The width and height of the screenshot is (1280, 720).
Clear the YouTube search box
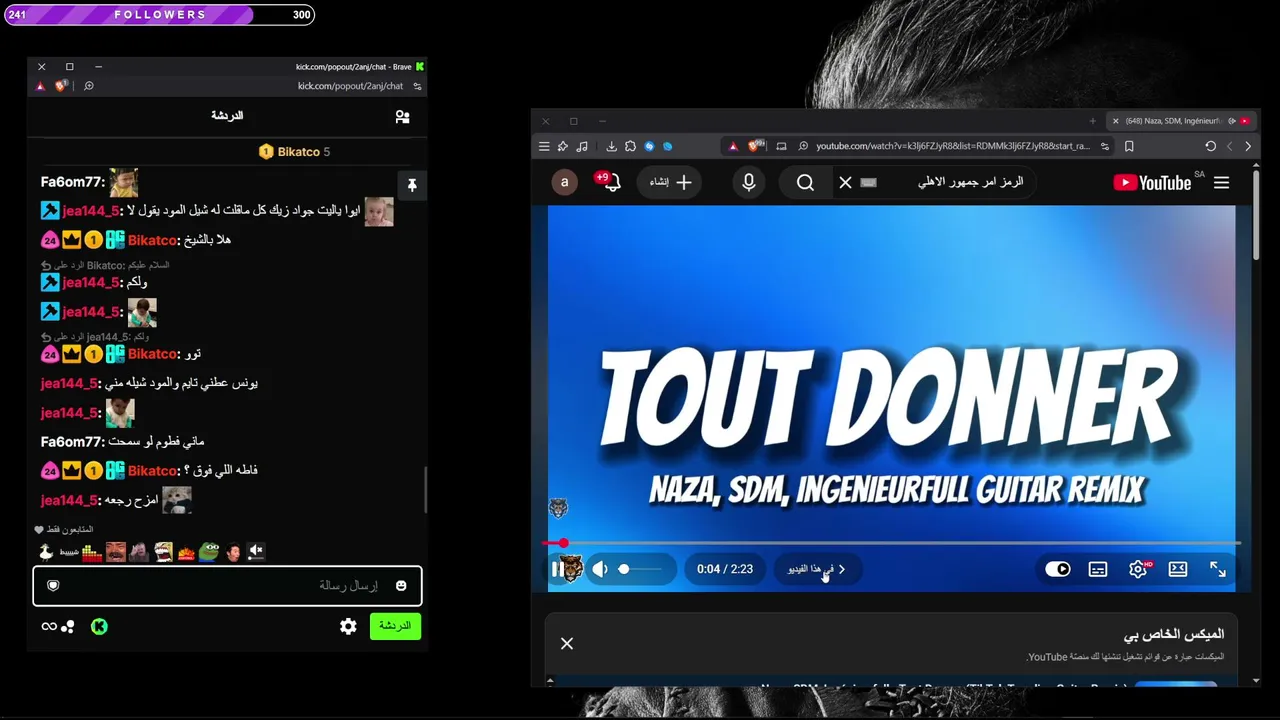point(845,182)
